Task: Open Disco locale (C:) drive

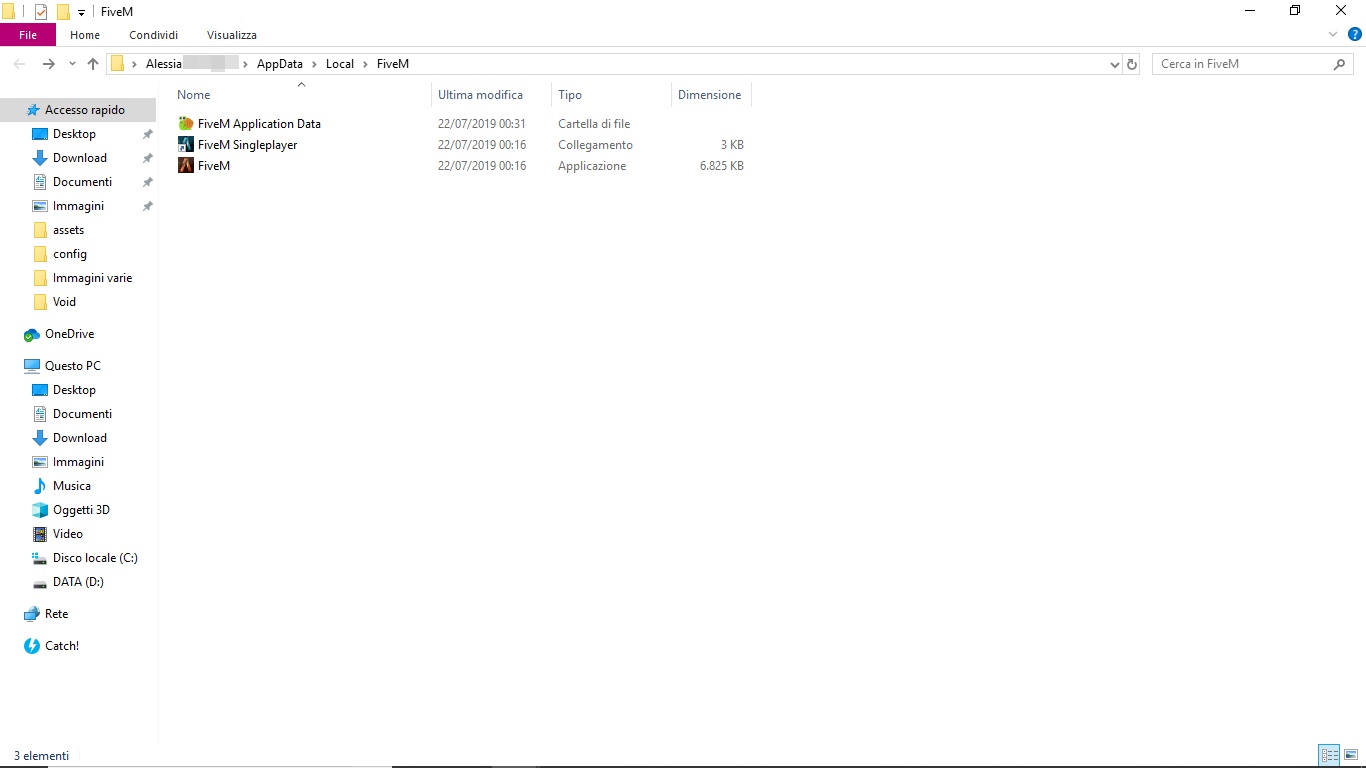Action: click(x=95, y=558)
